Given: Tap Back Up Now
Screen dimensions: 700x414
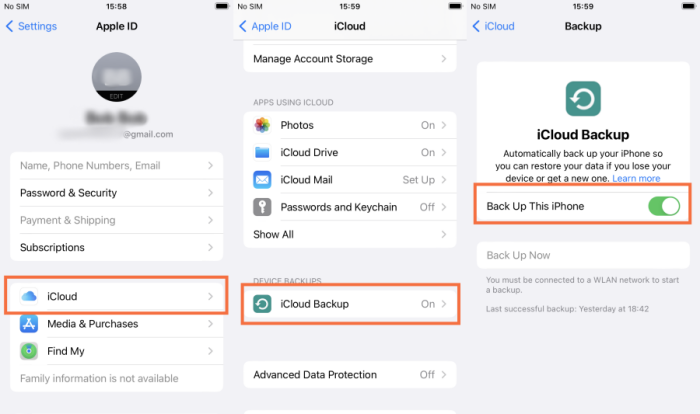Looking at the screenshot, I should tap(583, 255).
